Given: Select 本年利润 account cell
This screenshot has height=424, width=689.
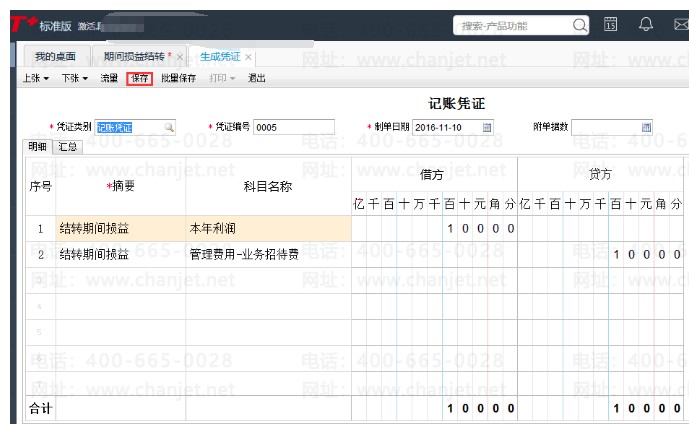Looking at the screenshot, I should click(x=268, y=228).
